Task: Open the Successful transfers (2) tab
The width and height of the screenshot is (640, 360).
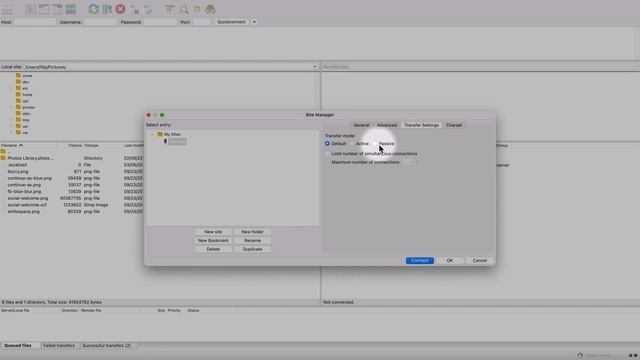Action: pos(107,346)
